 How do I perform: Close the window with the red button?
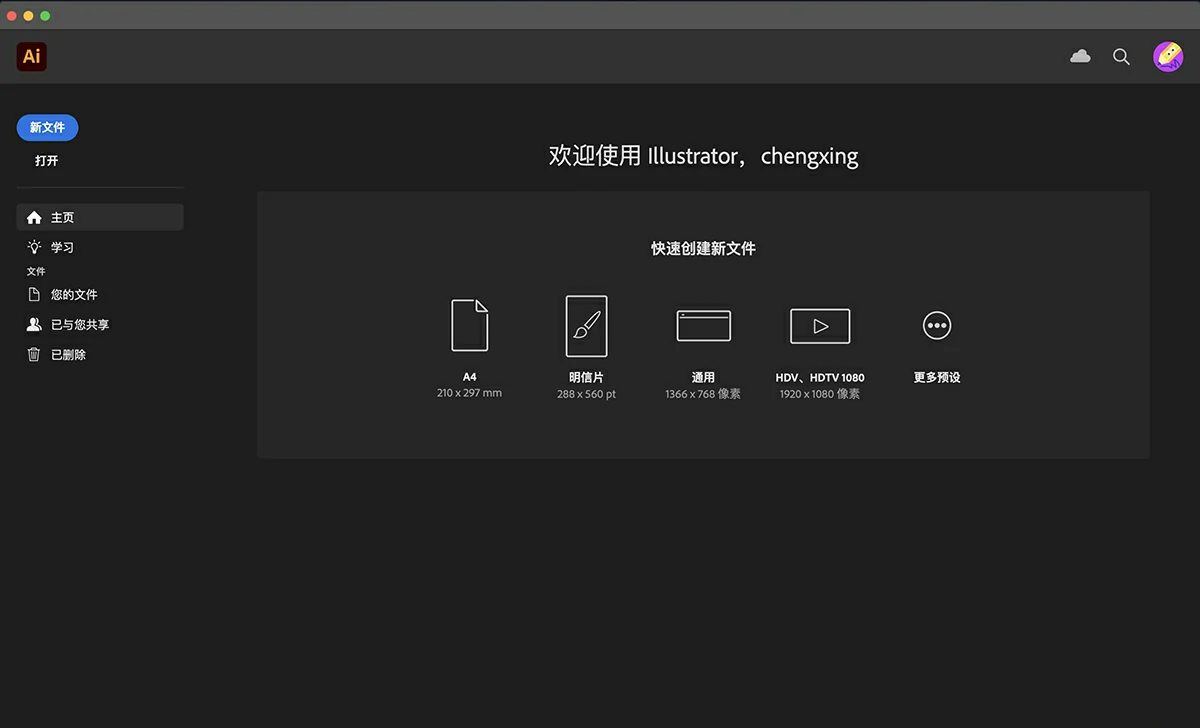pyautogui.click(x=12, y=16)
